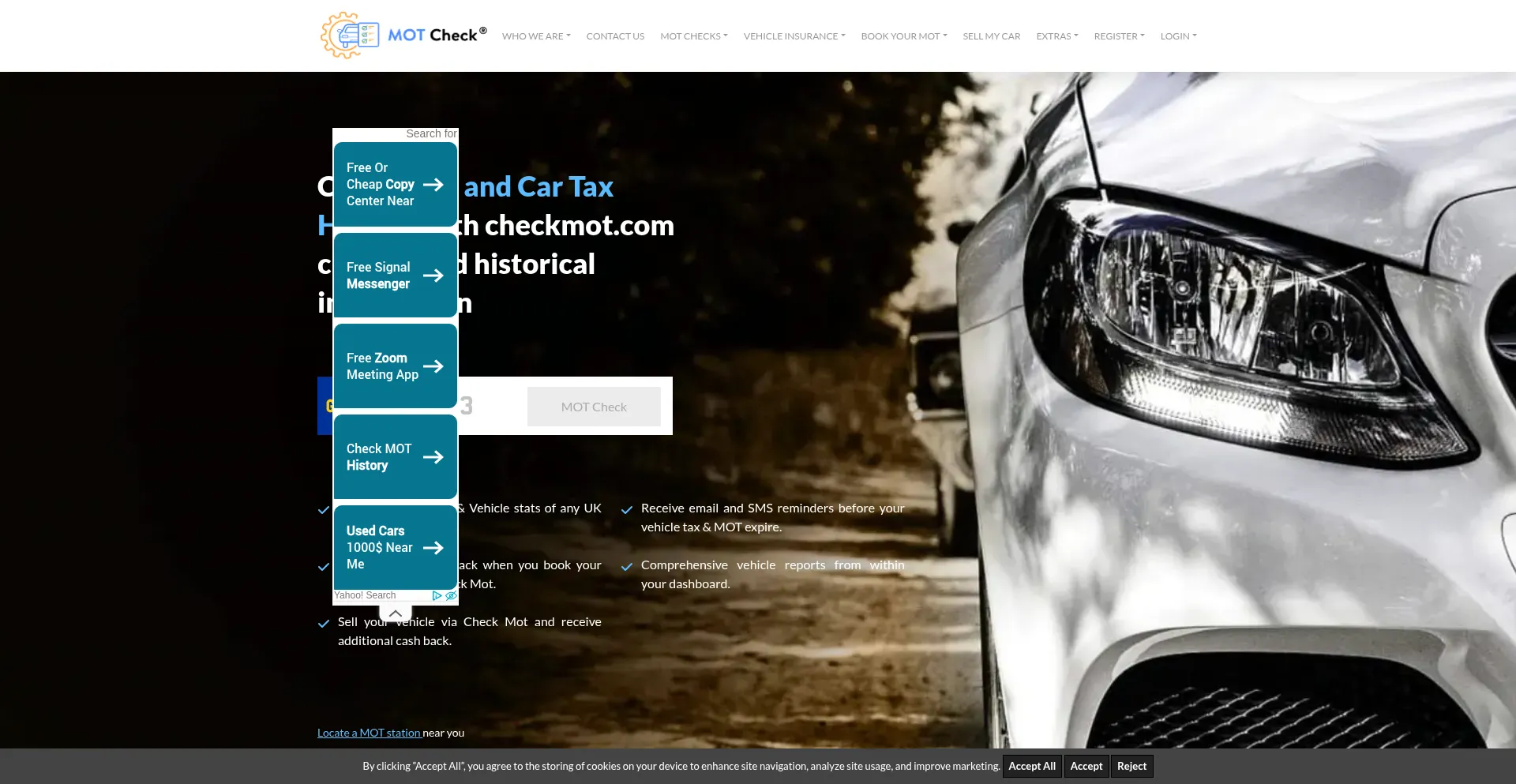This screenshot has height=784, width=1516.
Task: Follow the Locate a MOT station link
Action: coord(369,733)
